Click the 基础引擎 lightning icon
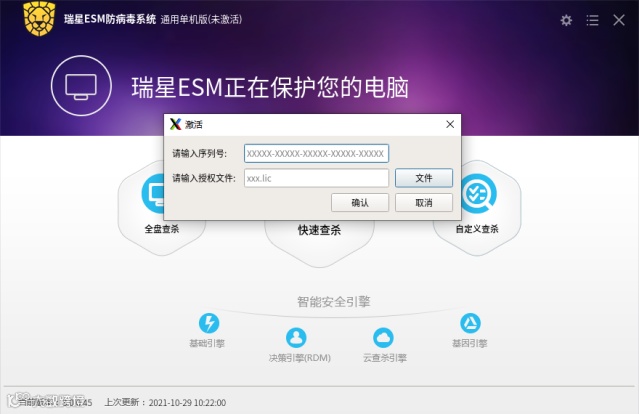Image resolution: width=639 pixels, height=414 pixels. (209, 323)
